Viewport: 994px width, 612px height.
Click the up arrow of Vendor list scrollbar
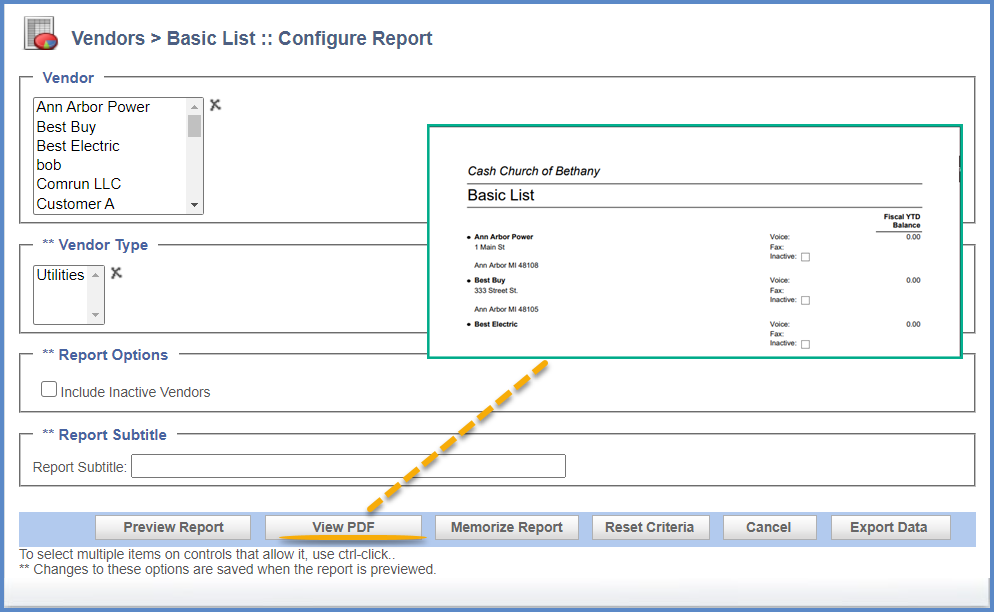pos(195,107)
